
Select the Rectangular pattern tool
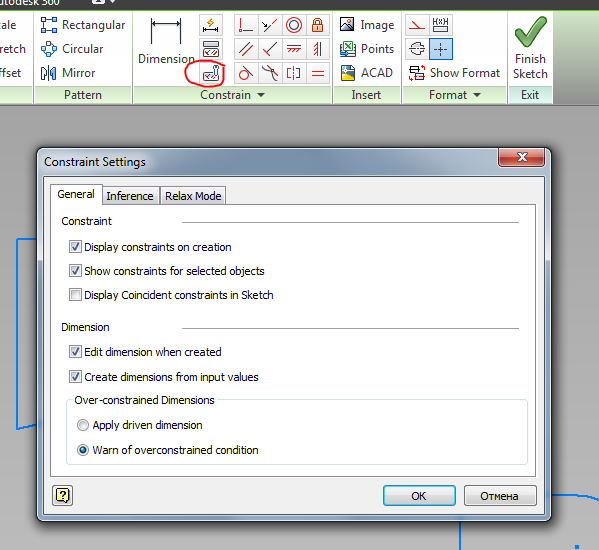pos(83,25)
